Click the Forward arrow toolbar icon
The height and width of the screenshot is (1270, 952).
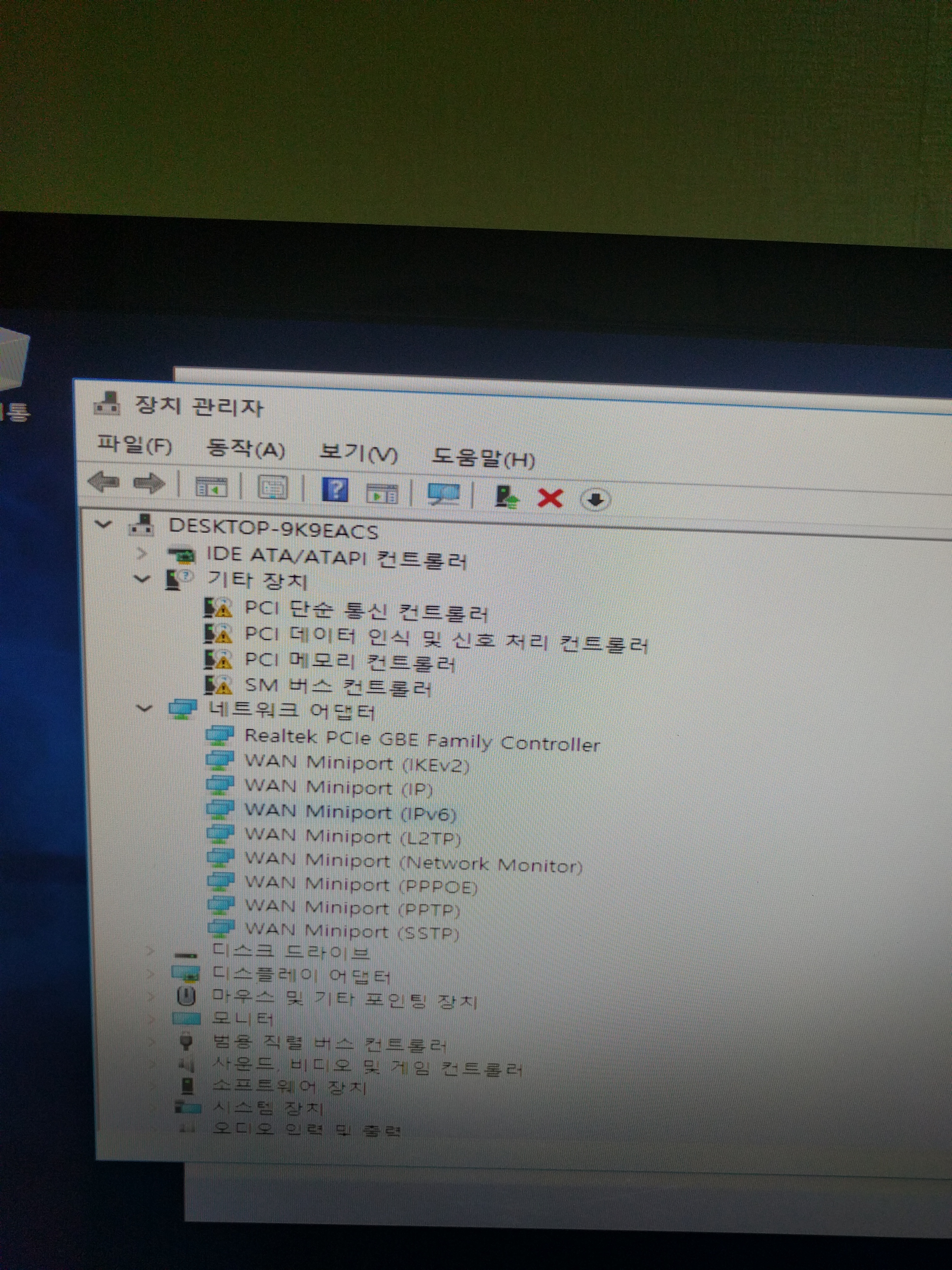pyautogui.click(x=149, y=483)
